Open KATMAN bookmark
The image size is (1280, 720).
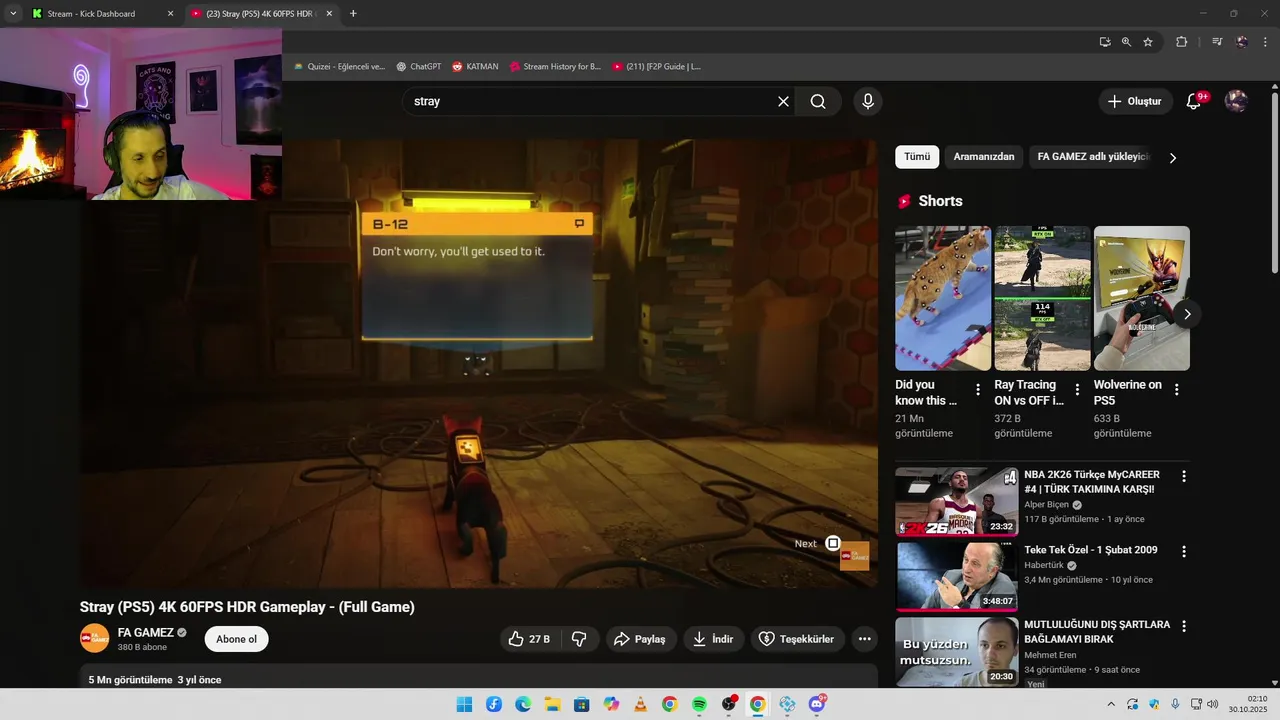(x=475, y=66)
